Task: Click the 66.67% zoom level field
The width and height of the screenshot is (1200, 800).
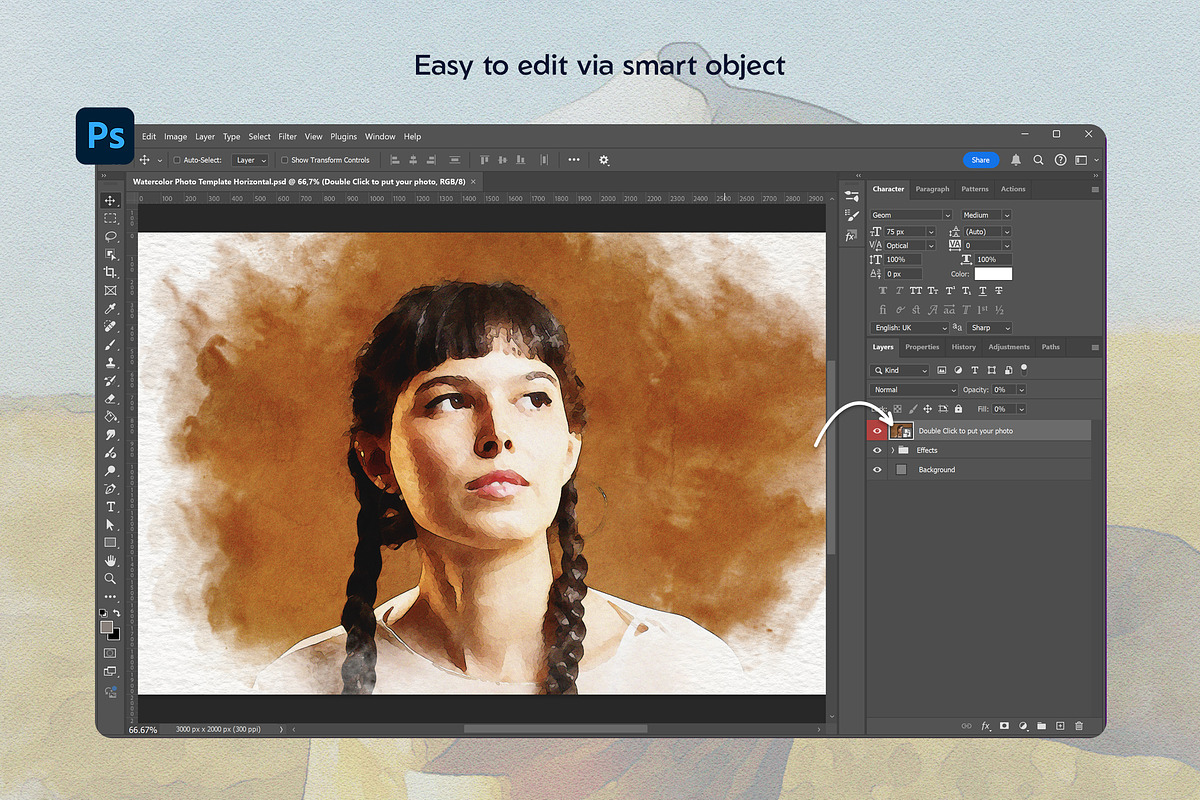Action: pos(143,730)
